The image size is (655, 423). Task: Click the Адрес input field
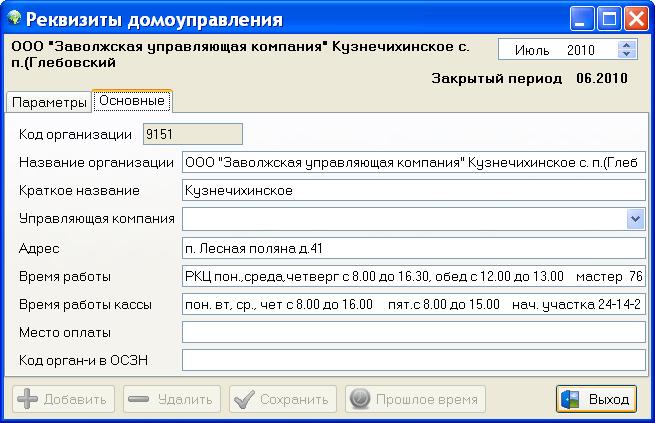[413, 247]
